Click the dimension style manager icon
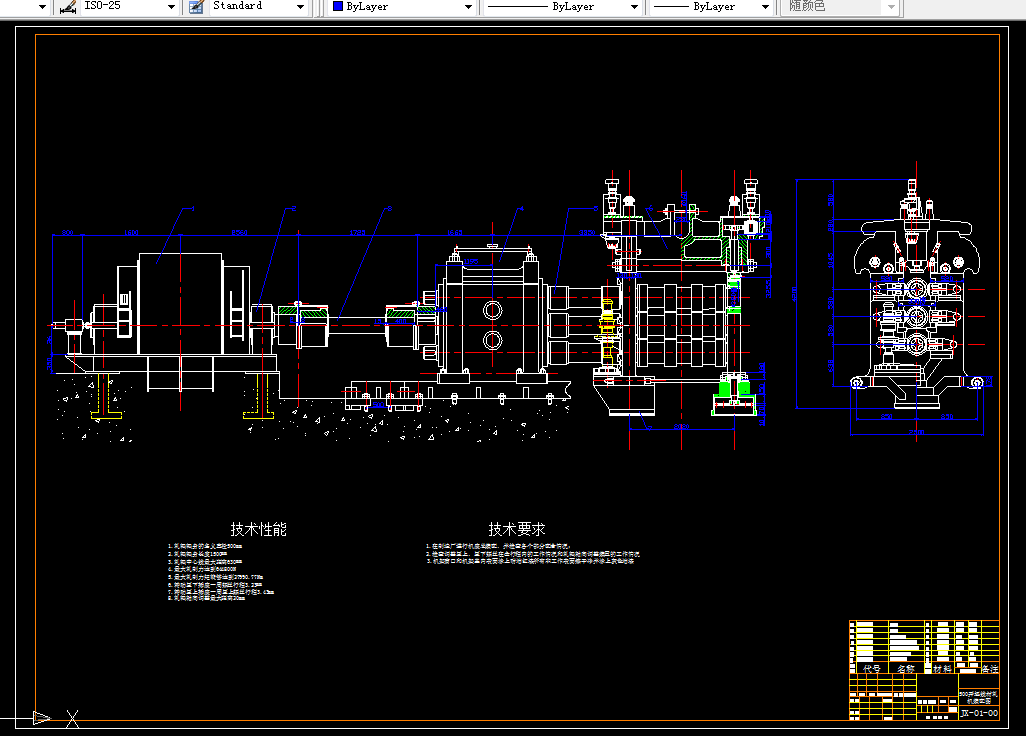This screenshot has width=1026, height=736. coord(68,7)
